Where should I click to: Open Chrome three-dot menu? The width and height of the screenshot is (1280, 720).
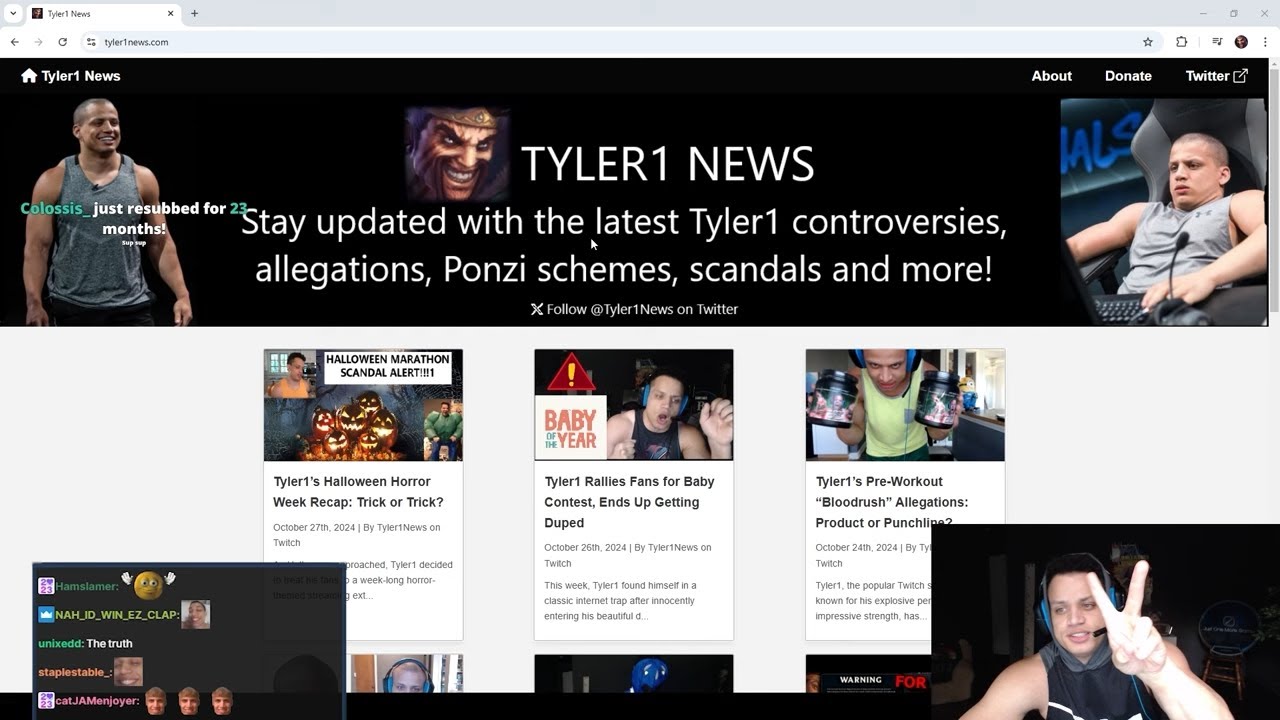(1265, 42)
